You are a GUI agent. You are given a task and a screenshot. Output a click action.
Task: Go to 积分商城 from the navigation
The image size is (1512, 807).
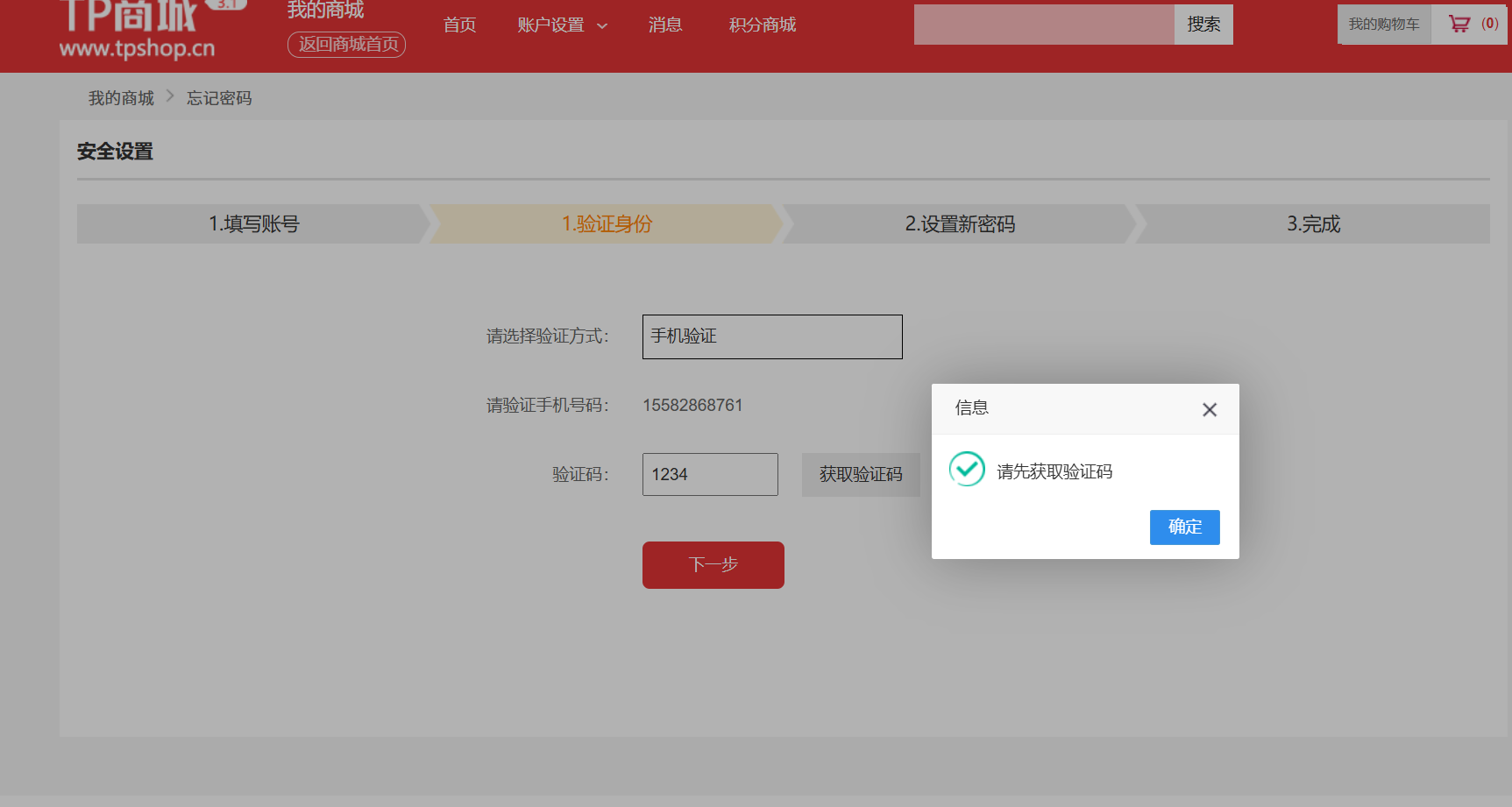tap(761, 25)
